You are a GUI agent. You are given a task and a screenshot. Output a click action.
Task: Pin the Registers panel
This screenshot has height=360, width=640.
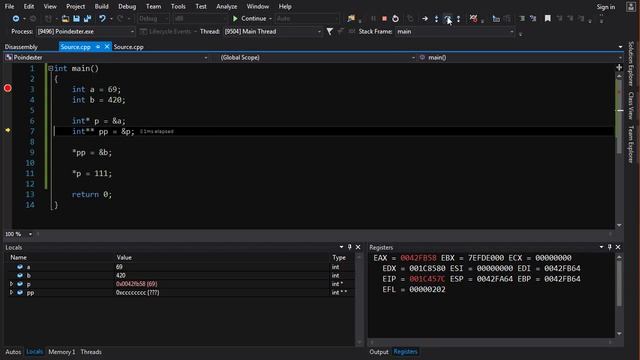coord(610,247)
